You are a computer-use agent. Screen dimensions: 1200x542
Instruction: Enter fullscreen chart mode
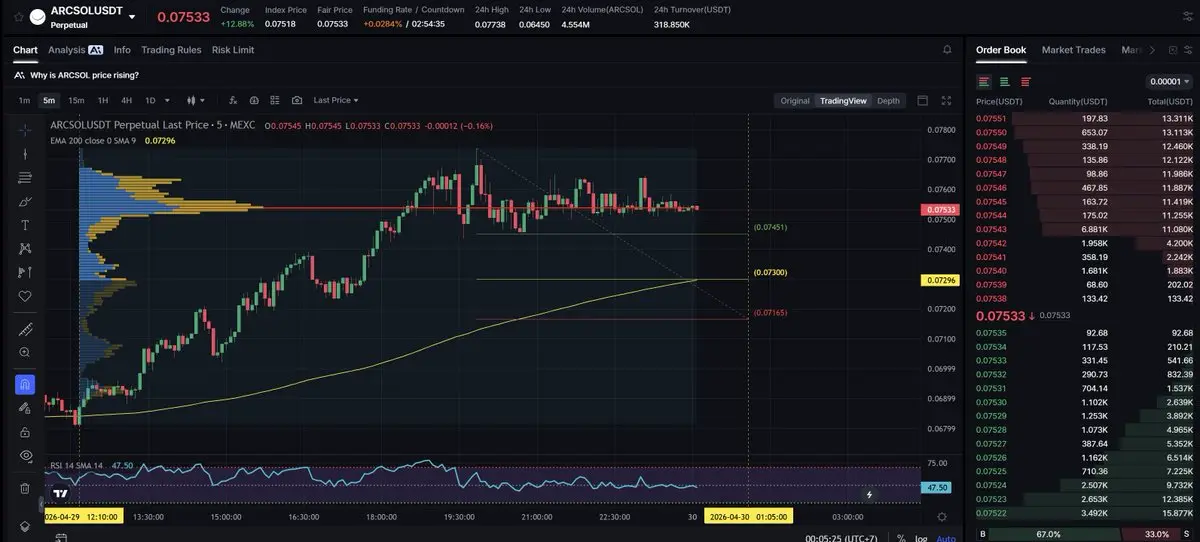click(x=947, y=100)
